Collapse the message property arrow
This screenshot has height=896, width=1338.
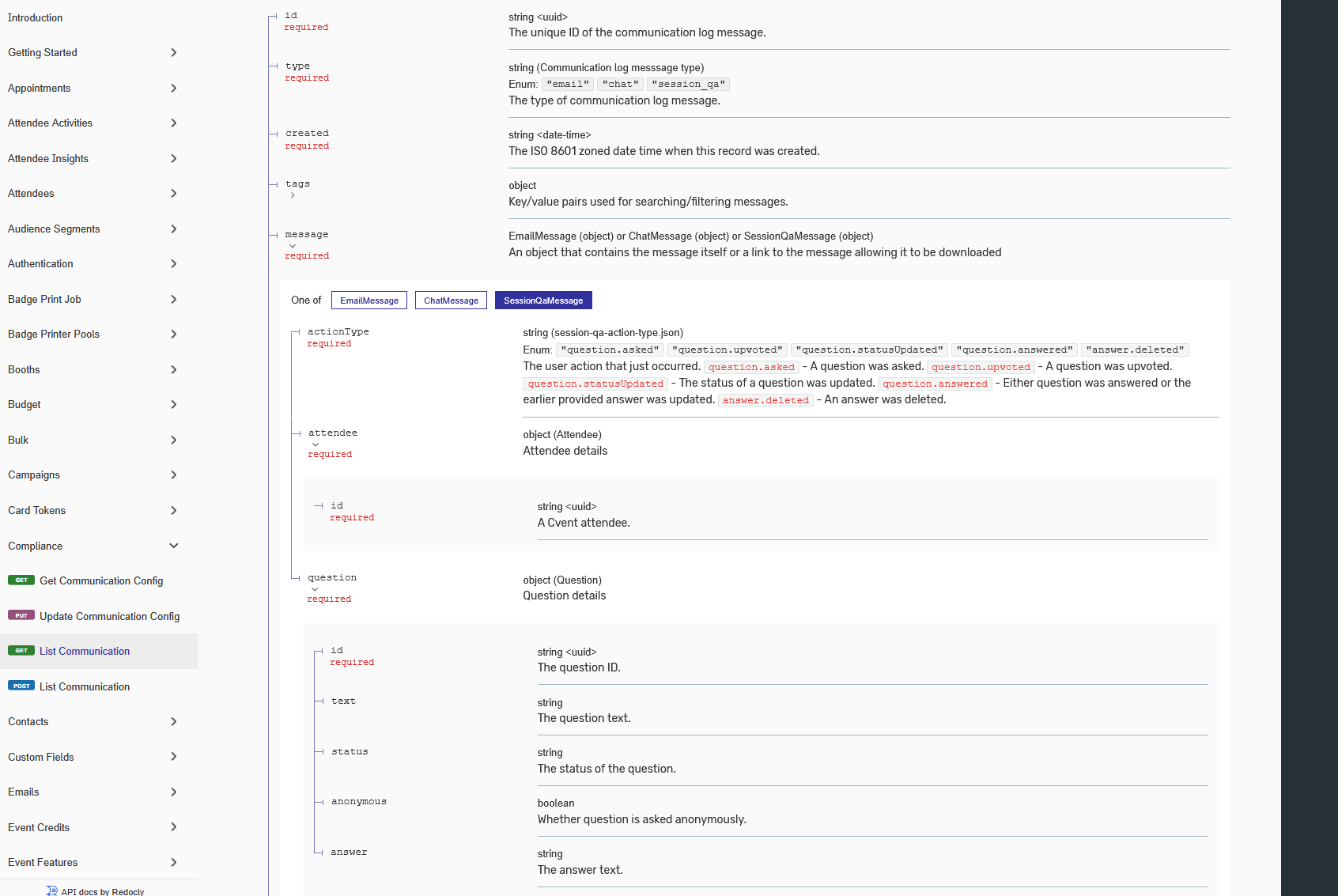(x=293, y=246)
